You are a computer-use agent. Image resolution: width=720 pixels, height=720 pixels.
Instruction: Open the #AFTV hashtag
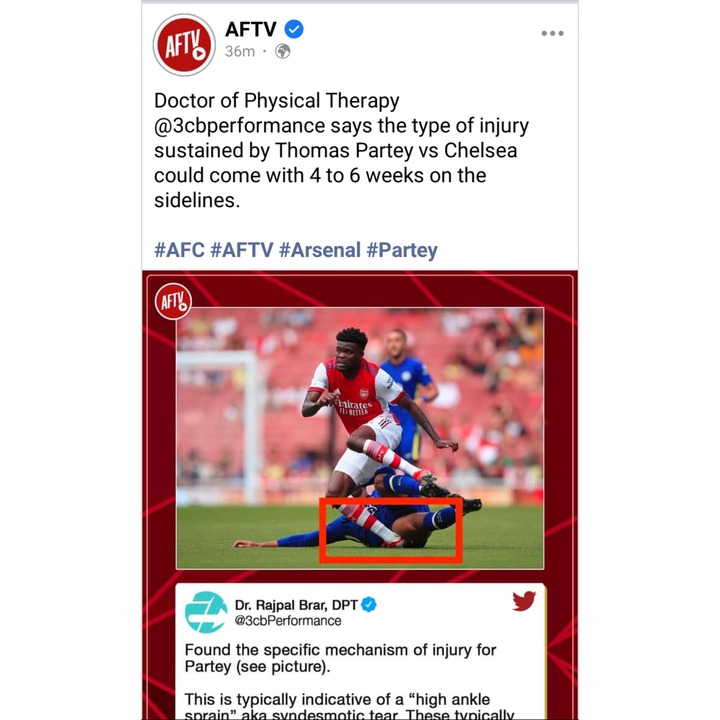coord(242,250)
